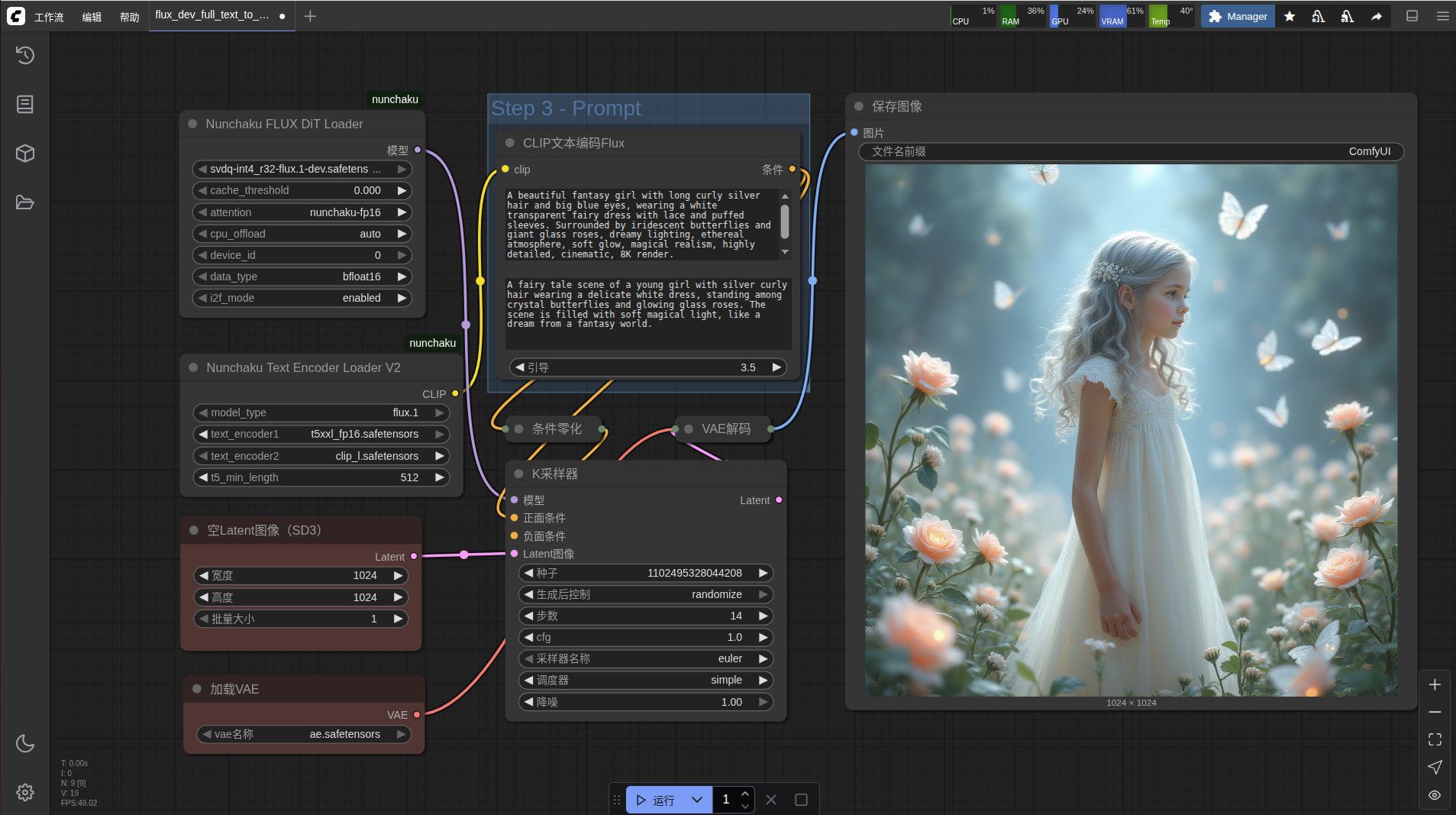The image size is (1456, 815).
Task: Click the prompt text box scrollbar
Action: (785, 223)
